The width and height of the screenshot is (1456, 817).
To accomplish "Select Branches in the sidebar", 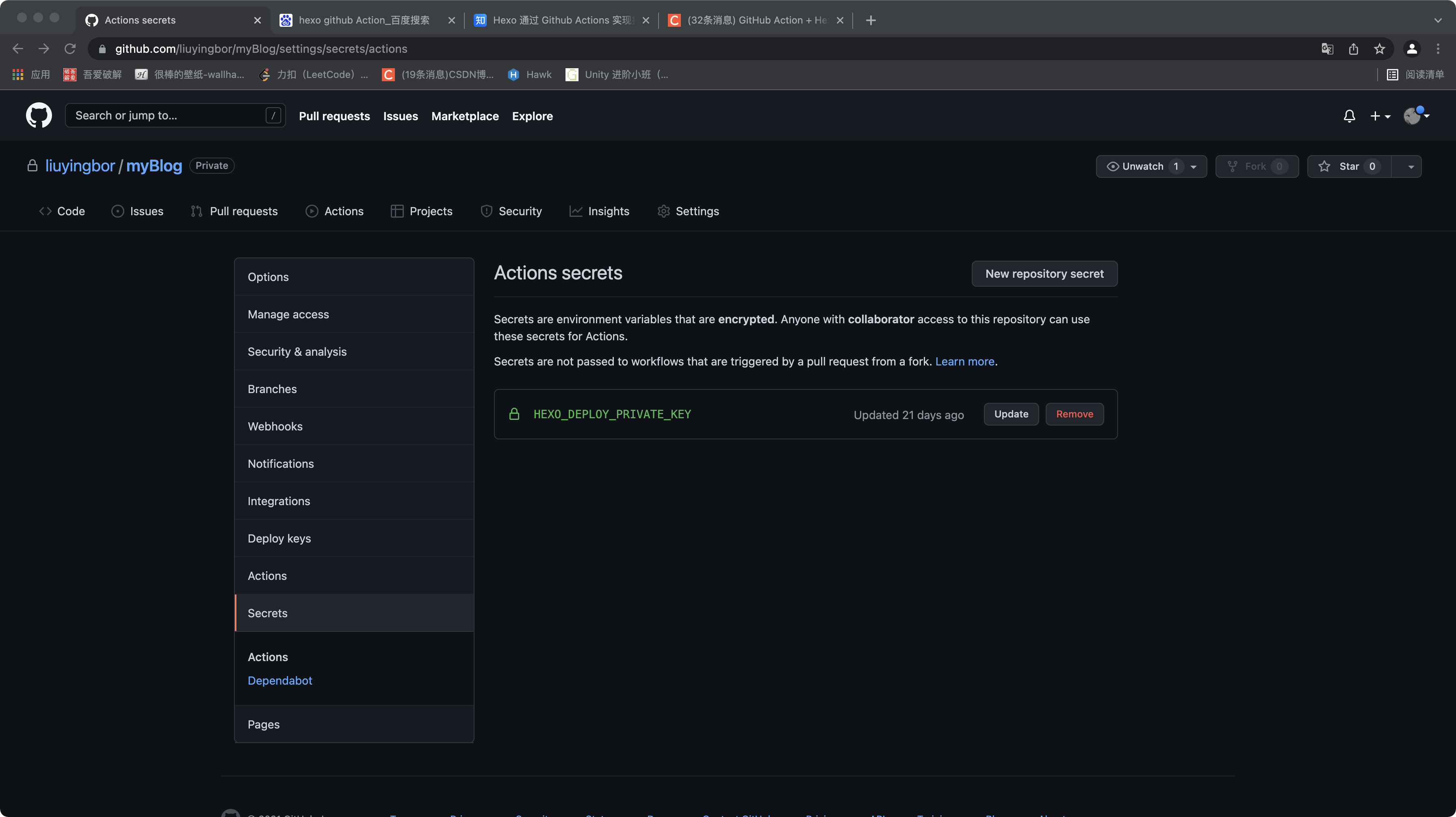I will [x=354, y=389].
